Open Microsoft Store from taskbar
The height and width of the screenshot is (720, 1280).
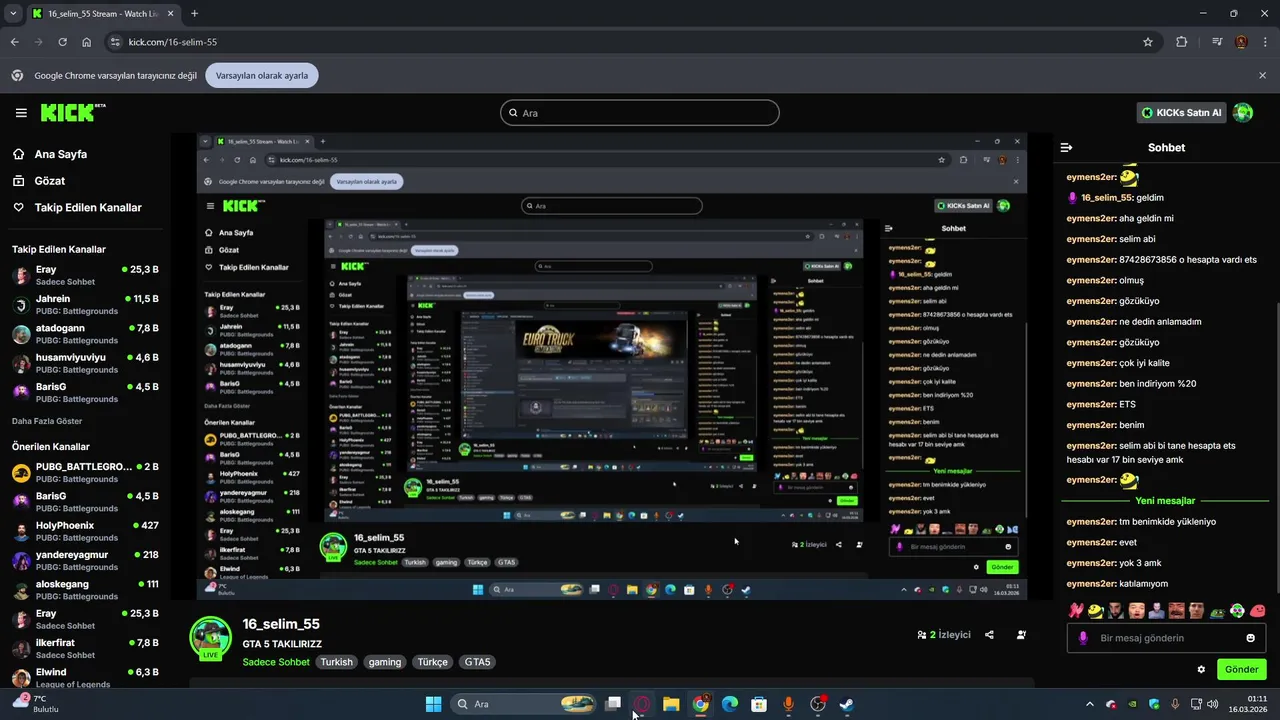[x=759, y=704]
